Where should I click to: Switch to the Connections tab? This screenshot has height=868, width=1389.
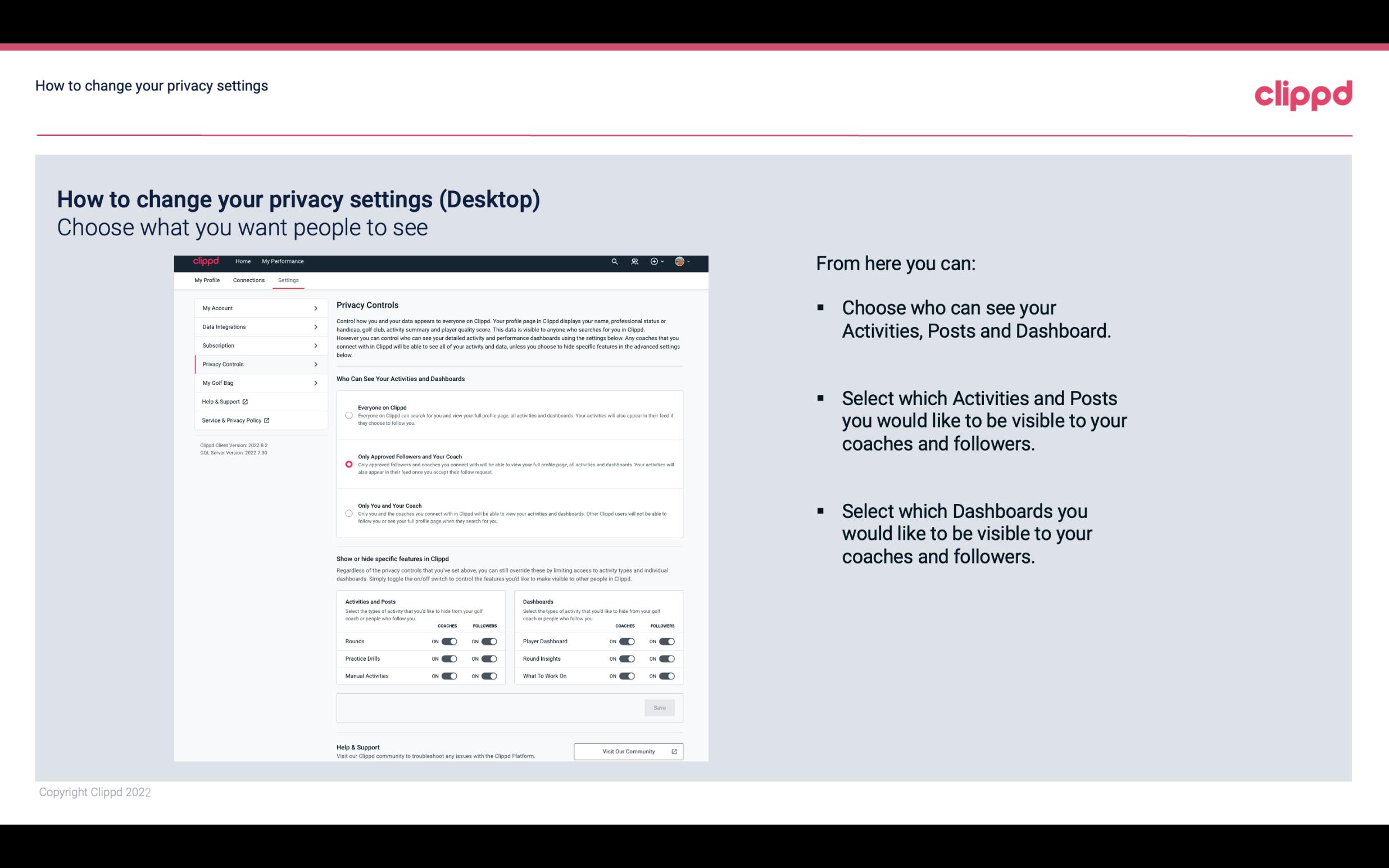coord(248,280)
